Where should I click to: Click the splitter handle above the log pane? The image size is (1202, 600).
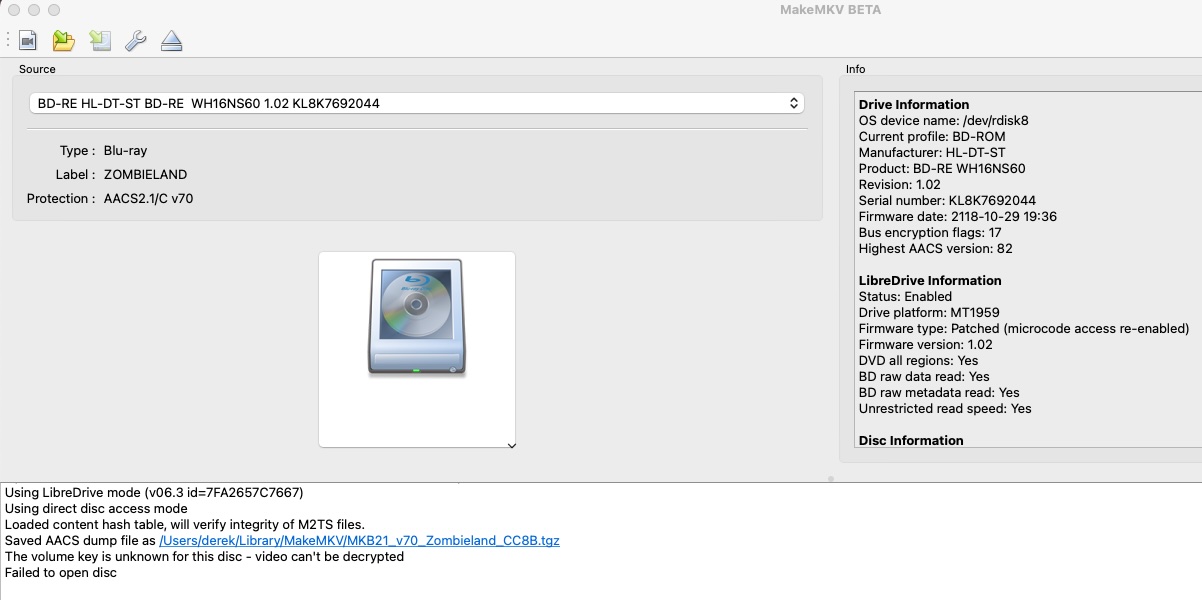click(830, 479)
